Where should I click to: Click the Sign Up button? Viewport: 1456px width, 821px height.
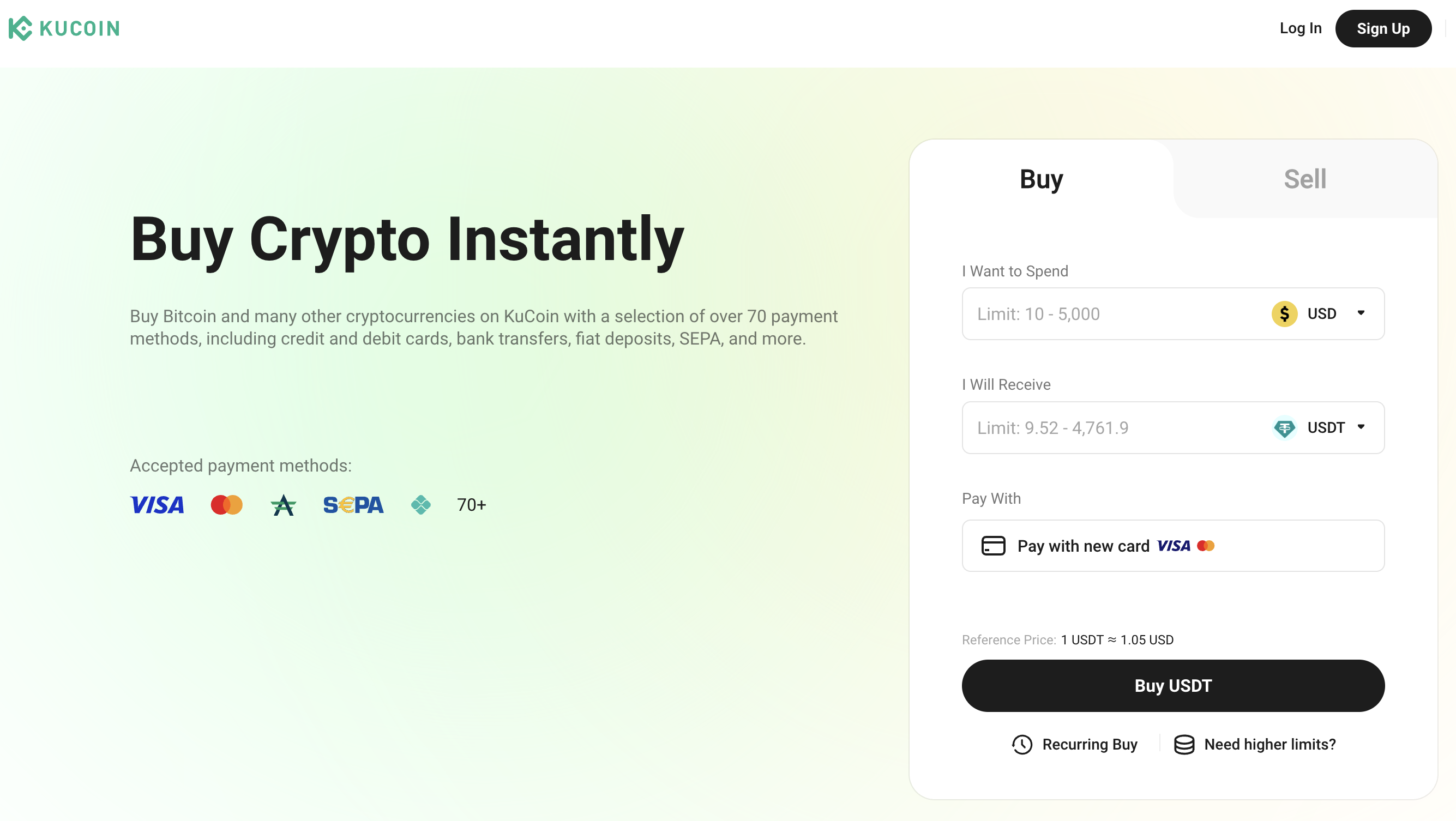(1383, 28)
